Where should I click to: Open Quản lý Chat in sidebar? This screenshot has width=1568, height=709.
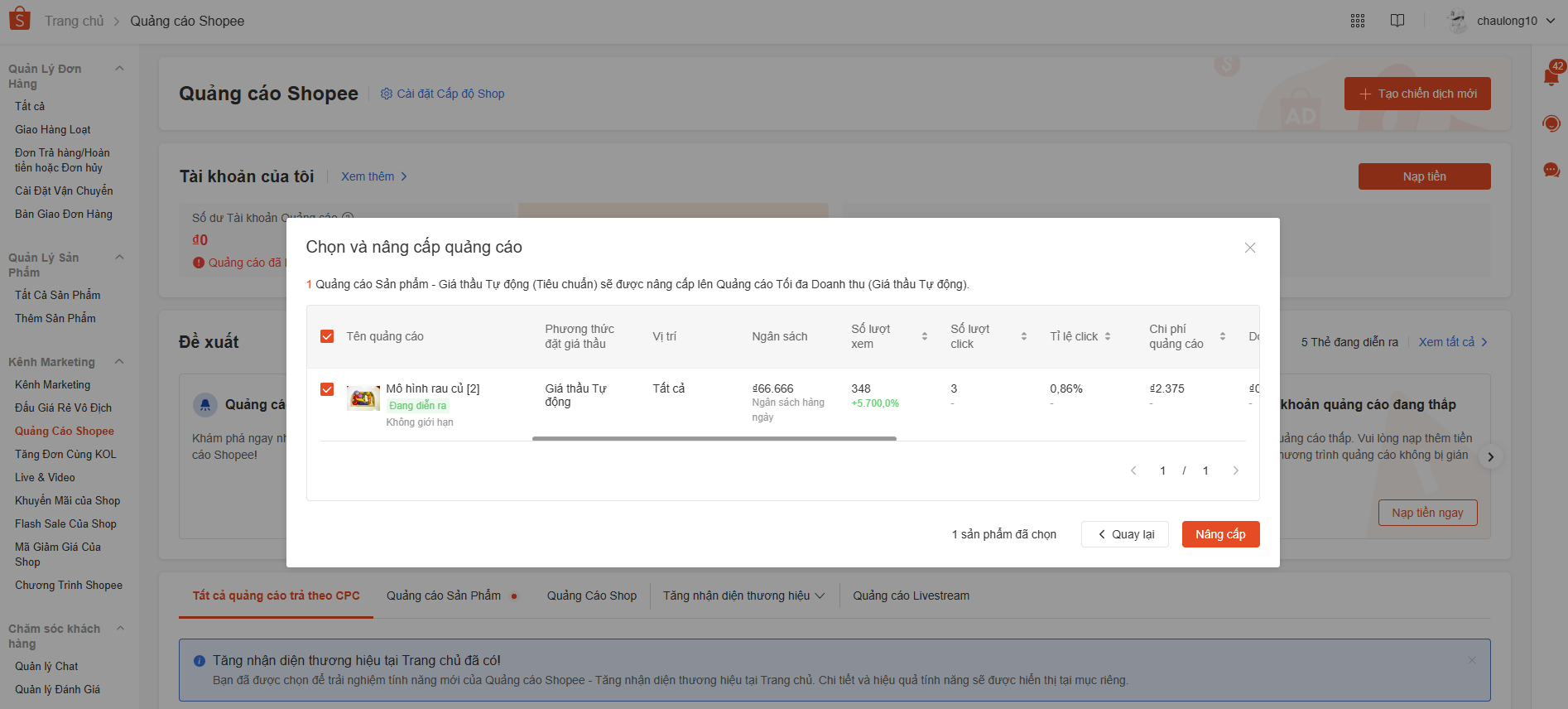[x=46, y=666]
